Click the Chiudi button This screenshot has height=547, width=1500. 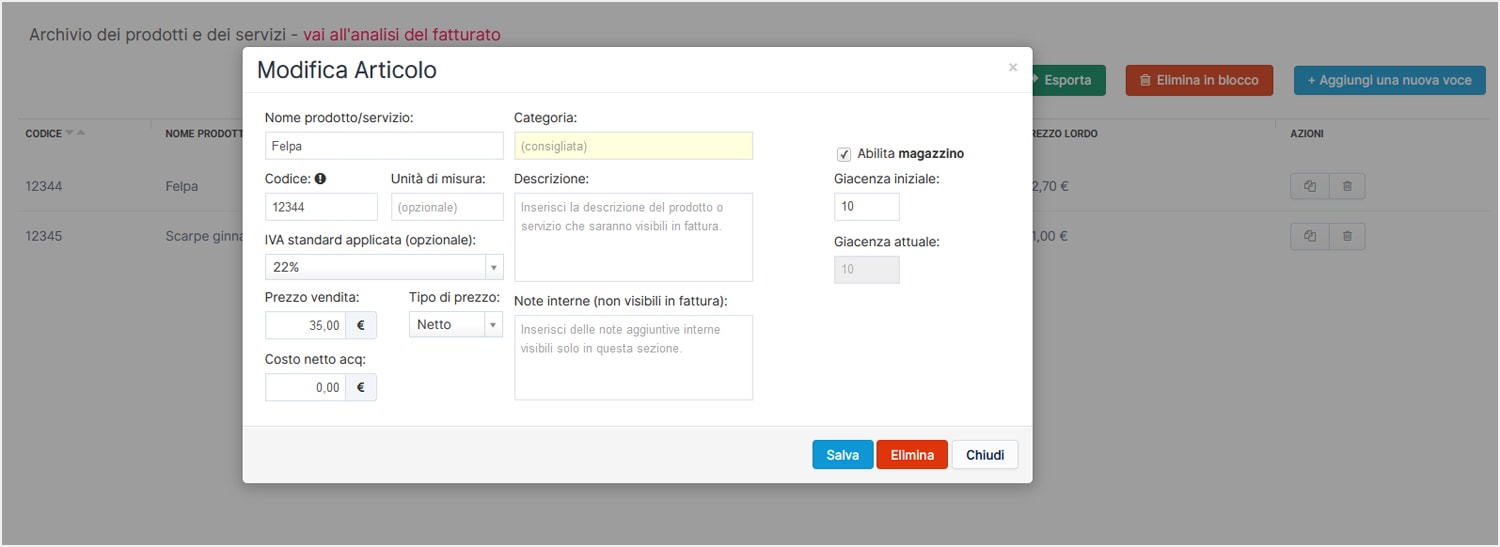point(985,455)
